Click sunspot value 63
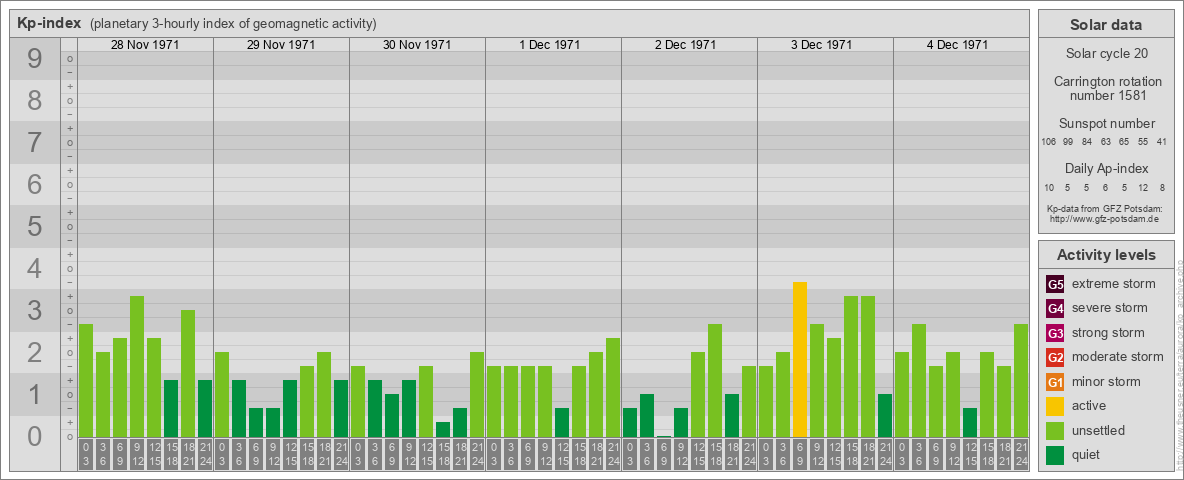This screenshot has width=1184, height=480. [x=1105, y=142]
